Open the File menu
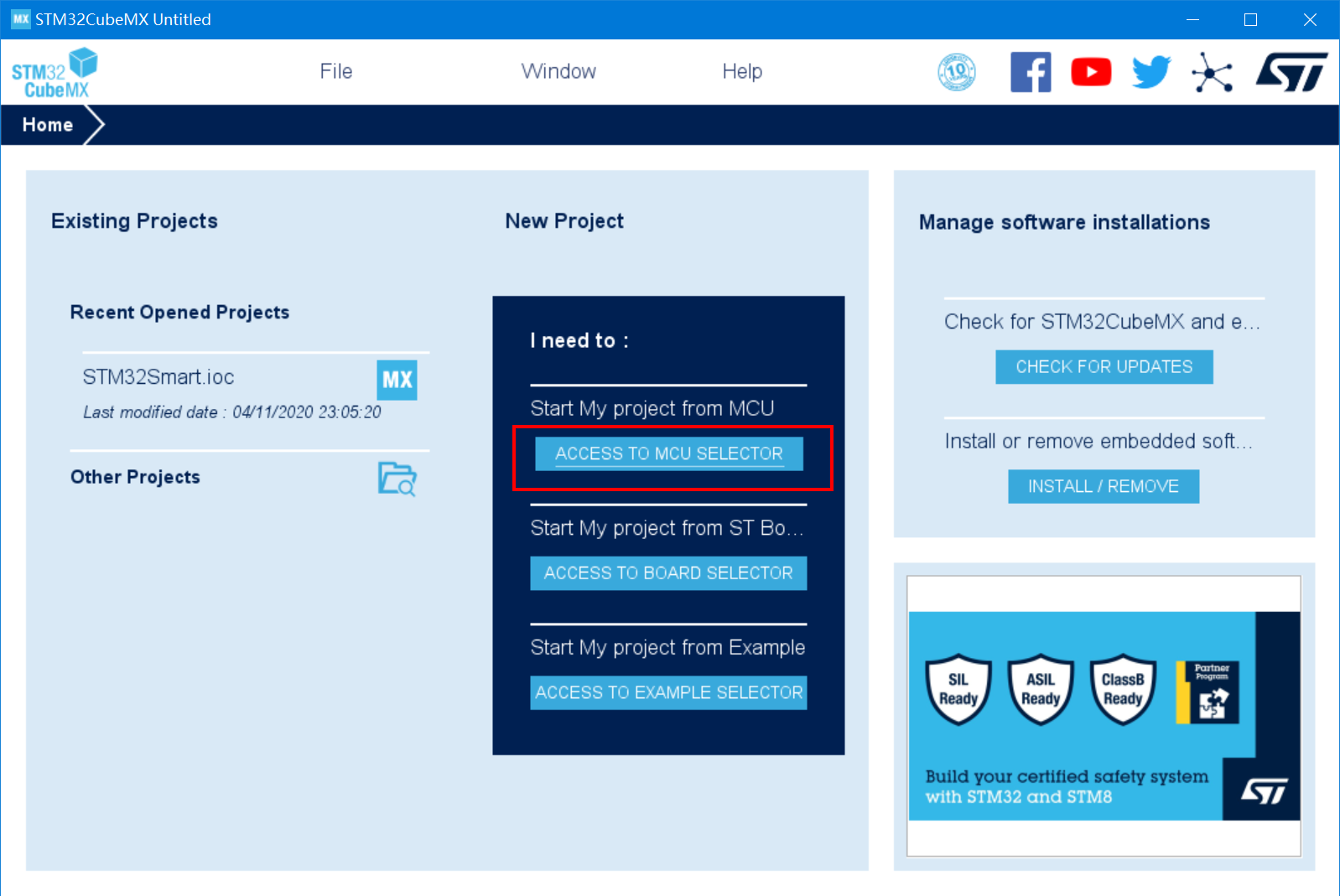 [x=336, y=71]
